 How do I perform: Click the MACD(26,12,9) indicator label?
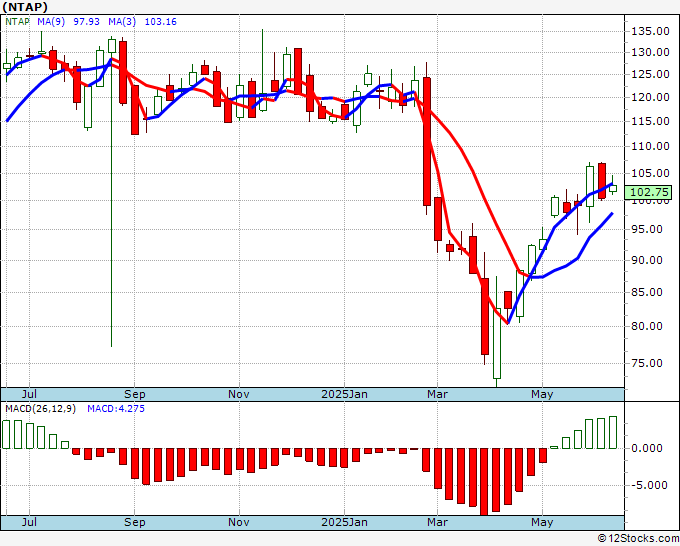pos(40,409)
